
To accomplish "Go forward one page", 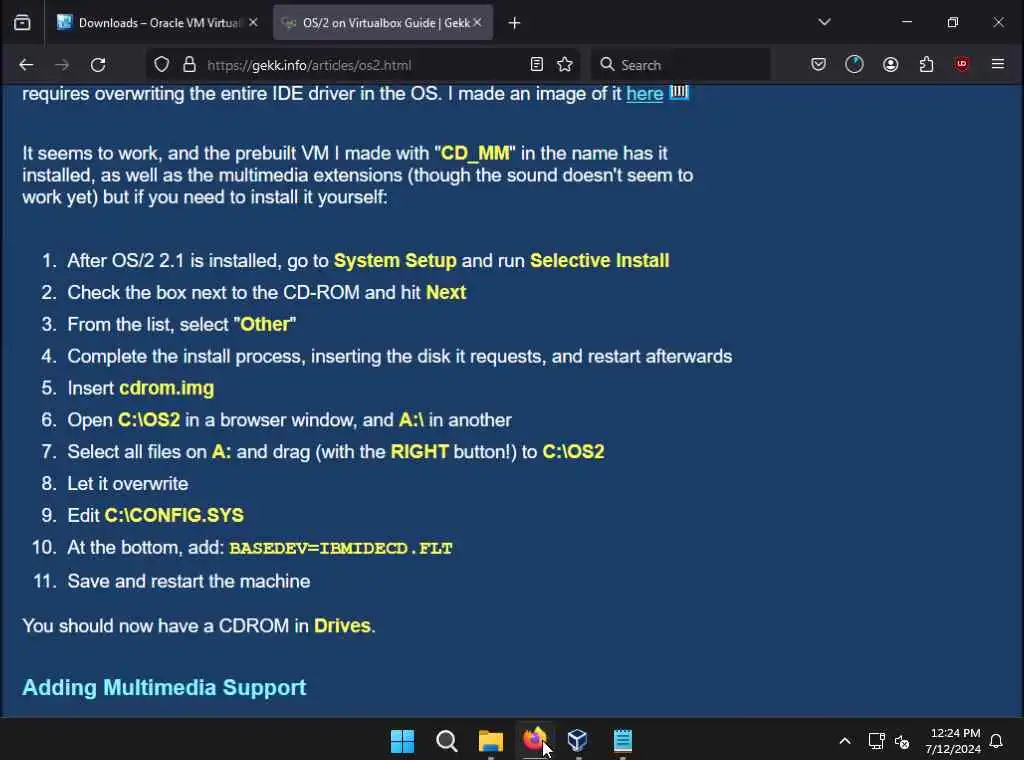I will tap(62, 65).
